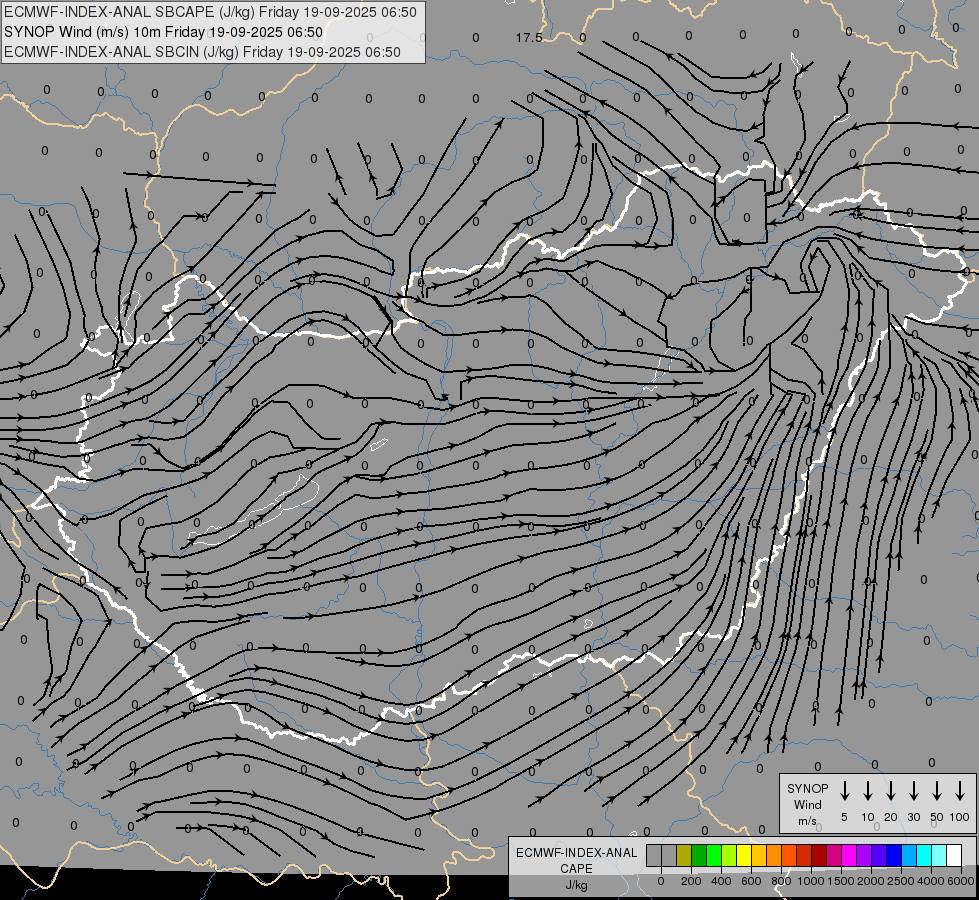This screenshot has width=979, height=900.
Task: Click the J/kg unit label in legend
Action: pos(576,885)
